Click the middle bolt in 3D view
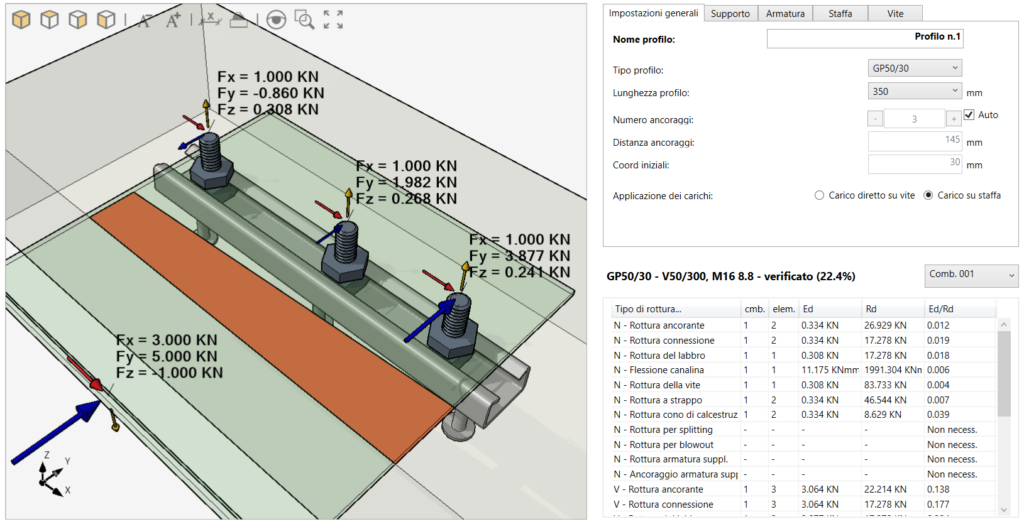This screenshot has width=1024, height=524. point(344,251)
